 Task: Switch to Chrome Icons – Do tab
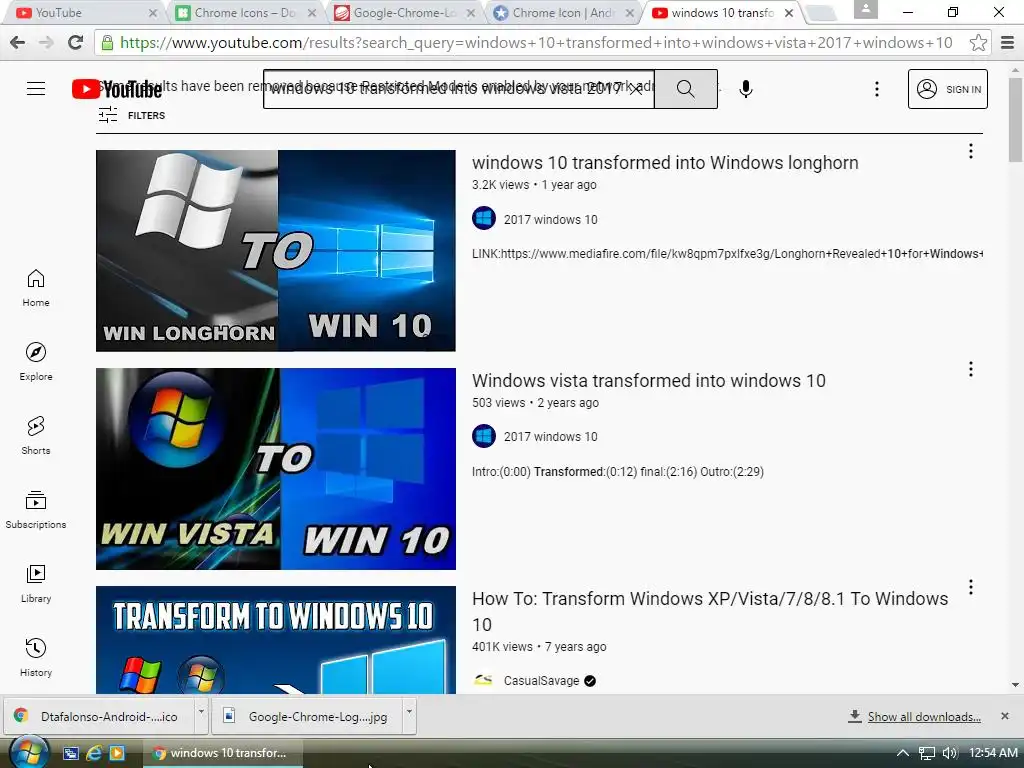(x=246, y=12)
